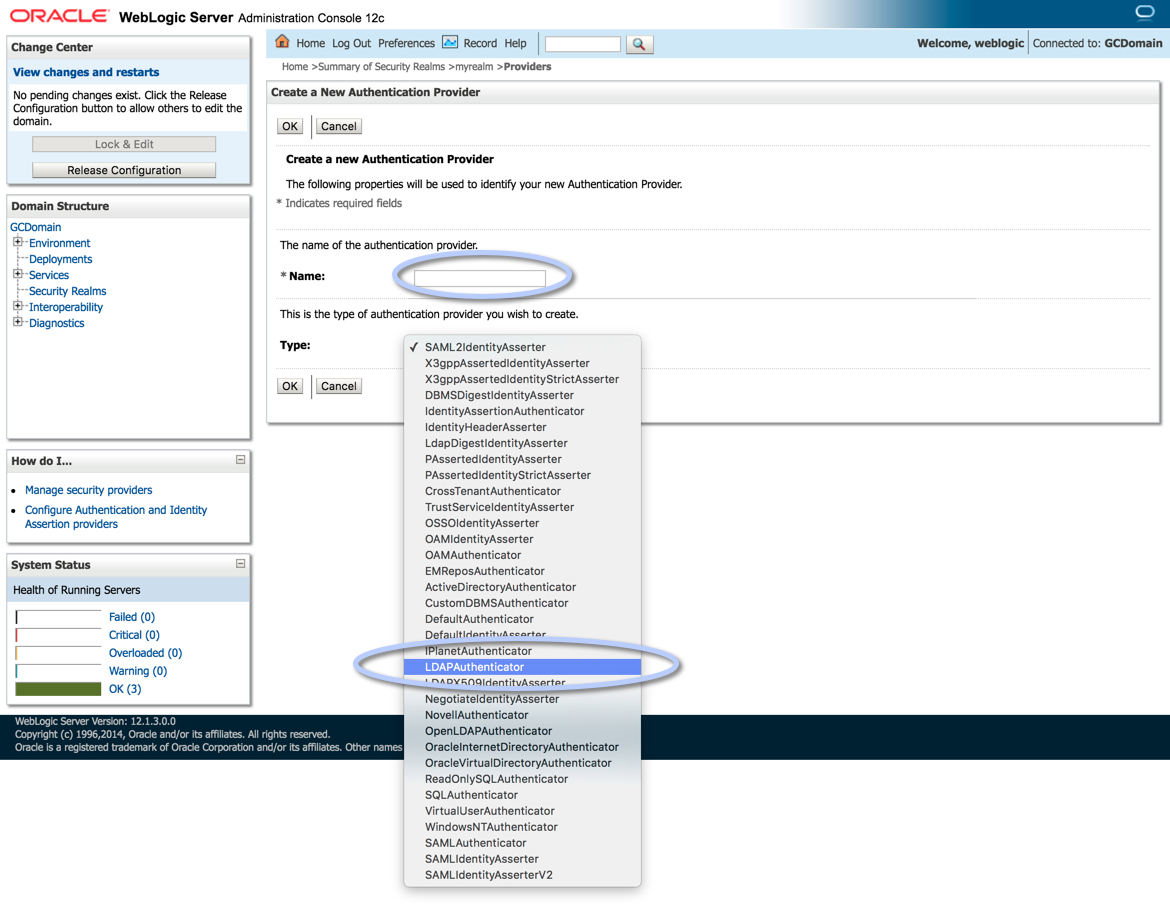Open Preferences in the toolbar
1170x919 pixels.
(x=406, y=43)
